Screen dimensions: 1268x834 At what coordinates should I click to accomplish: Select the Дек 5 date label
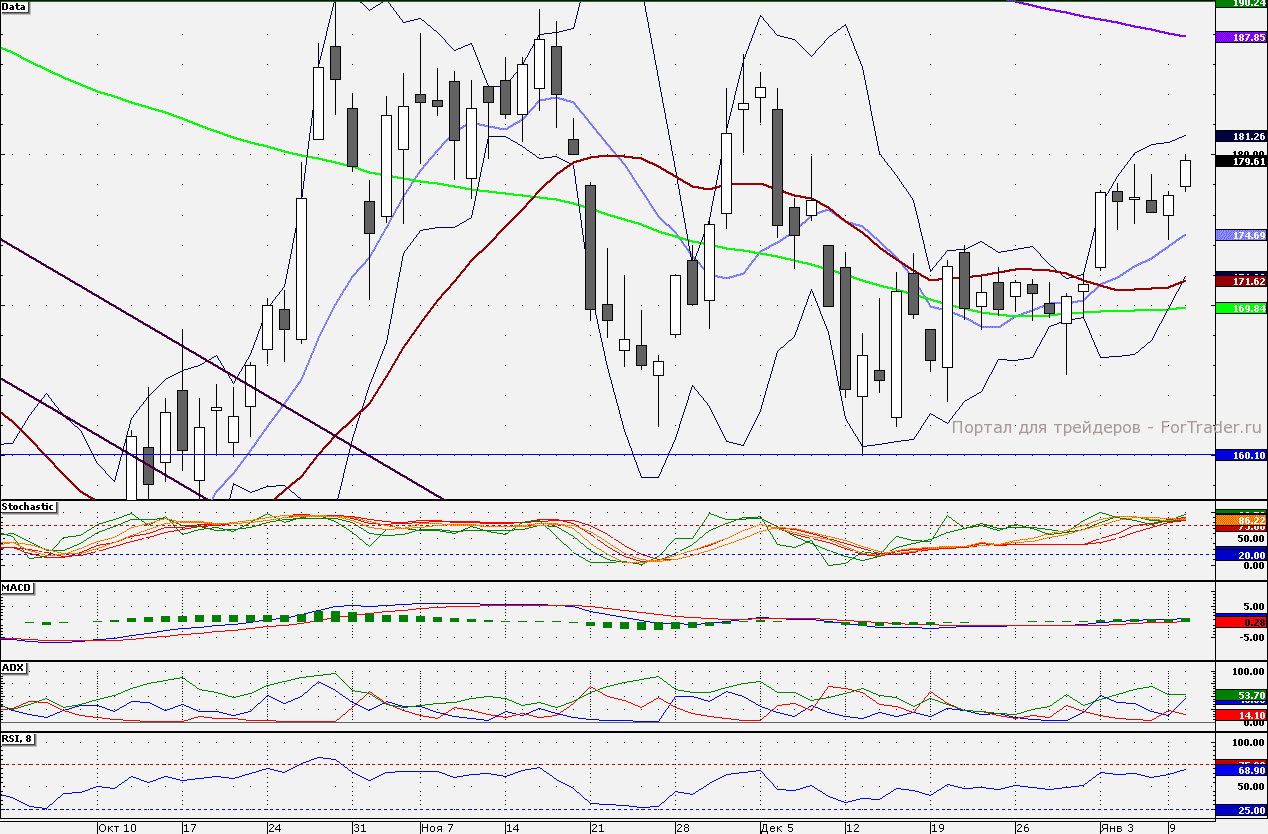tap(777, 828)
